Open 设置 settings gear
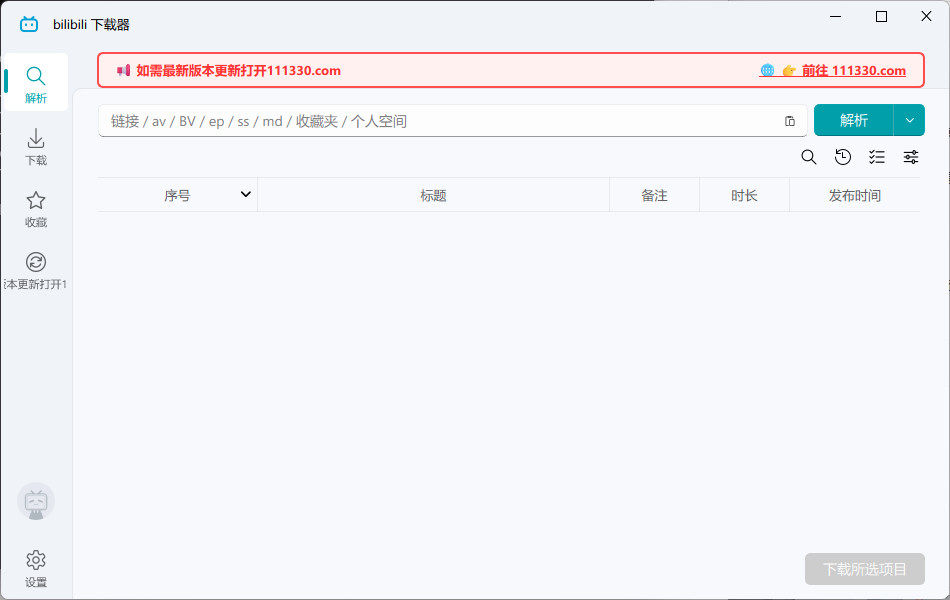The height and width of the screenshot is (600, 950). (36, 568)
